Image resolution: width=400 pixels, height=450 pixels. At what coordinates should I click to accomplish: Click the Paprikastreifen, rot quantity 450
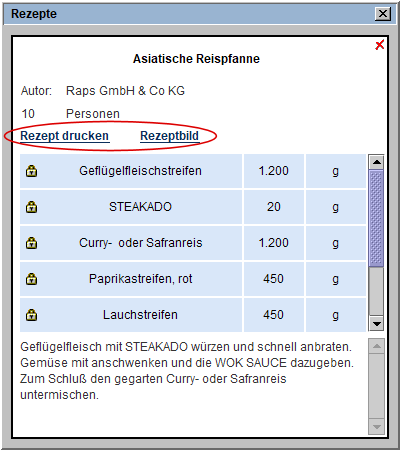click(274, 279)
